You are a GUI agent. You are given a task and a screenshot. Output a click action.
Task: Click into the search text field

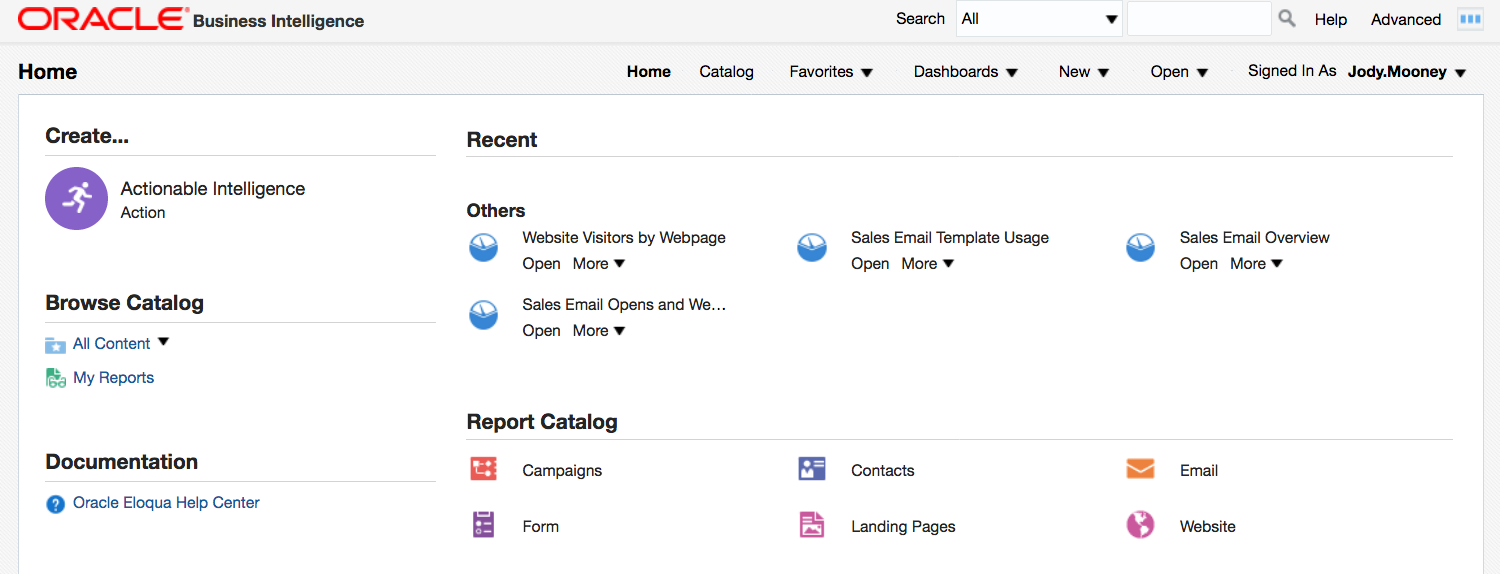click(x=1198, y=19)
